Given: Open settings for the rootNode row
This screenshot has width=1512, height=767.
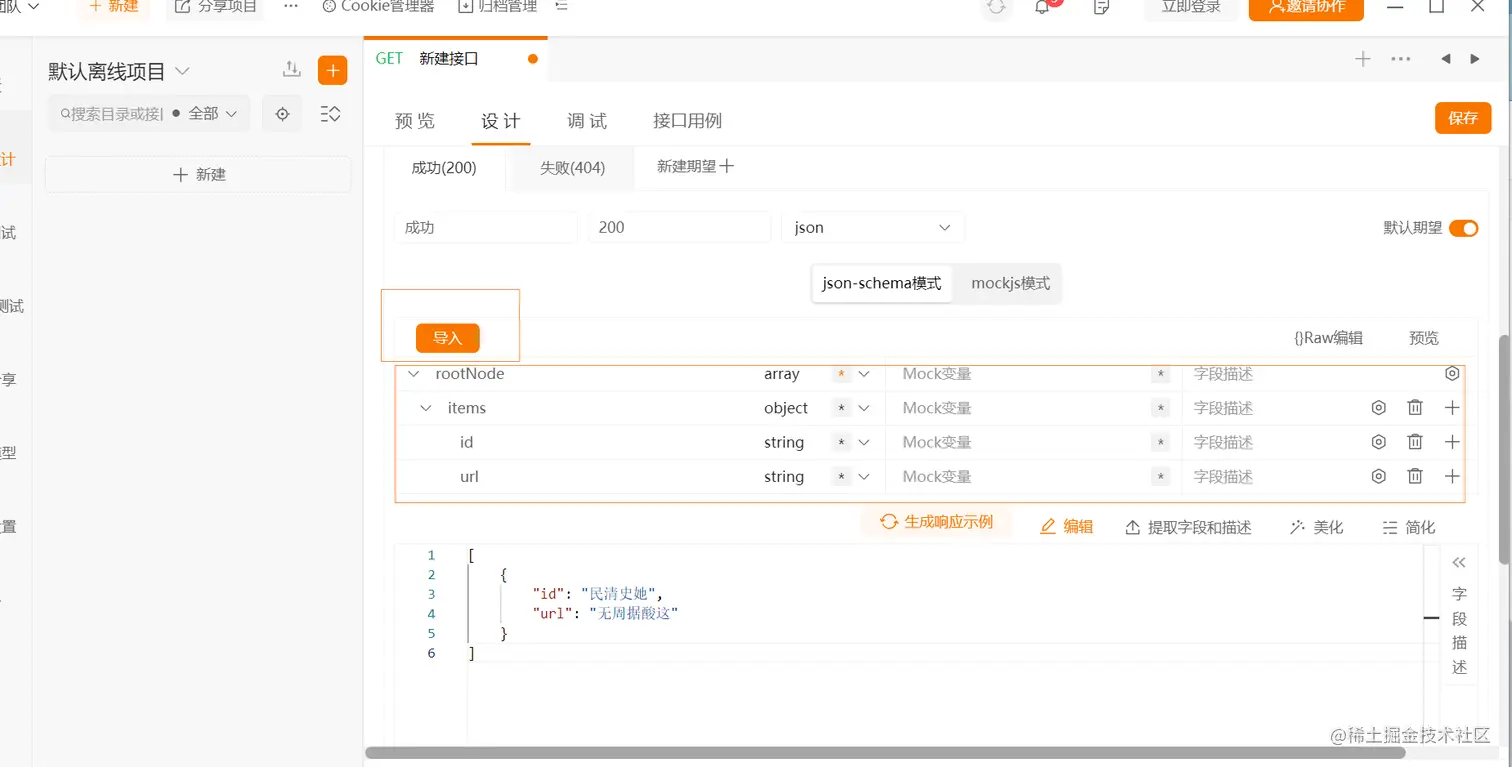Looking at the screenshot, I should point(1452,374).
